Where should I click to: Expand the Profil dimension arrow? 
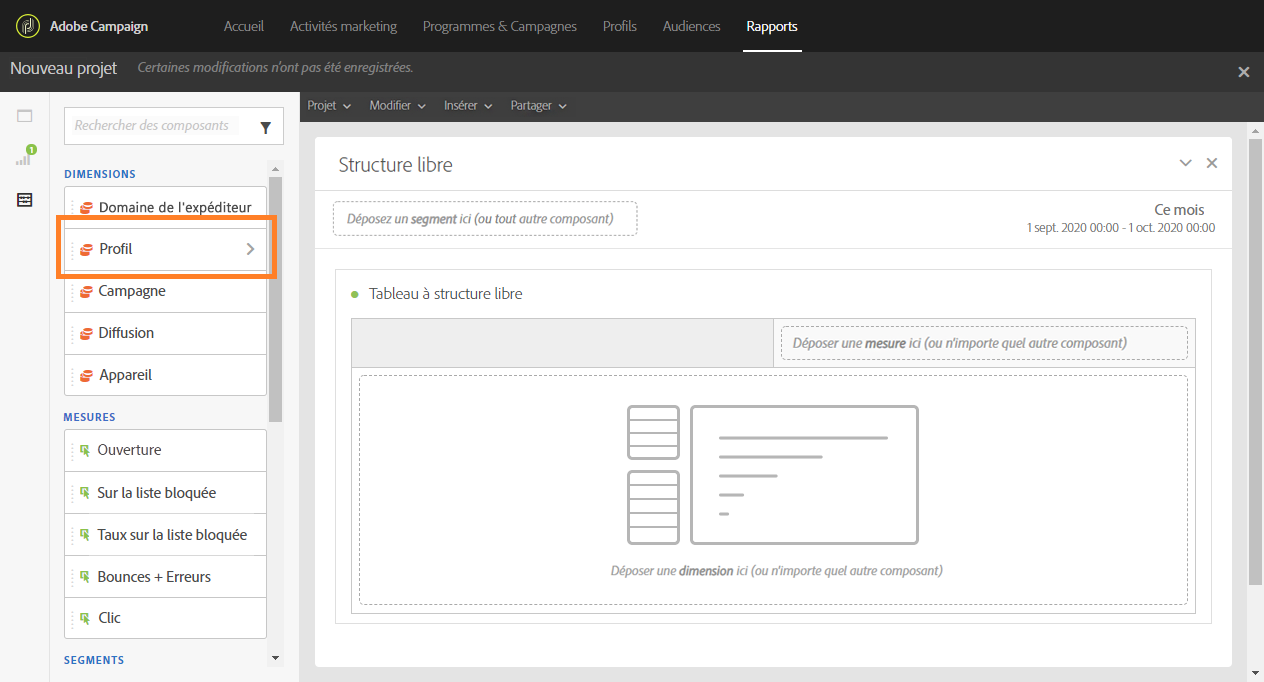tap(250, 249)
